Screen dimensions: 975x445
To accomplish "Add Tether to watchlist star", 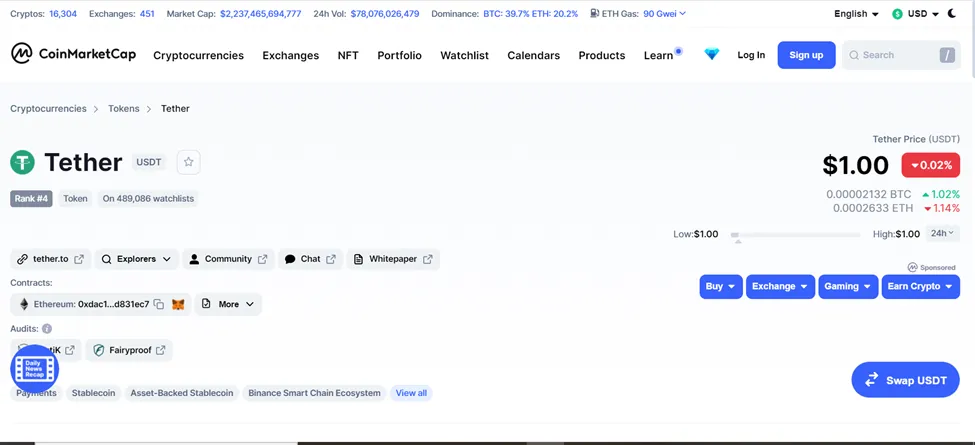I will tap(188, 162).
